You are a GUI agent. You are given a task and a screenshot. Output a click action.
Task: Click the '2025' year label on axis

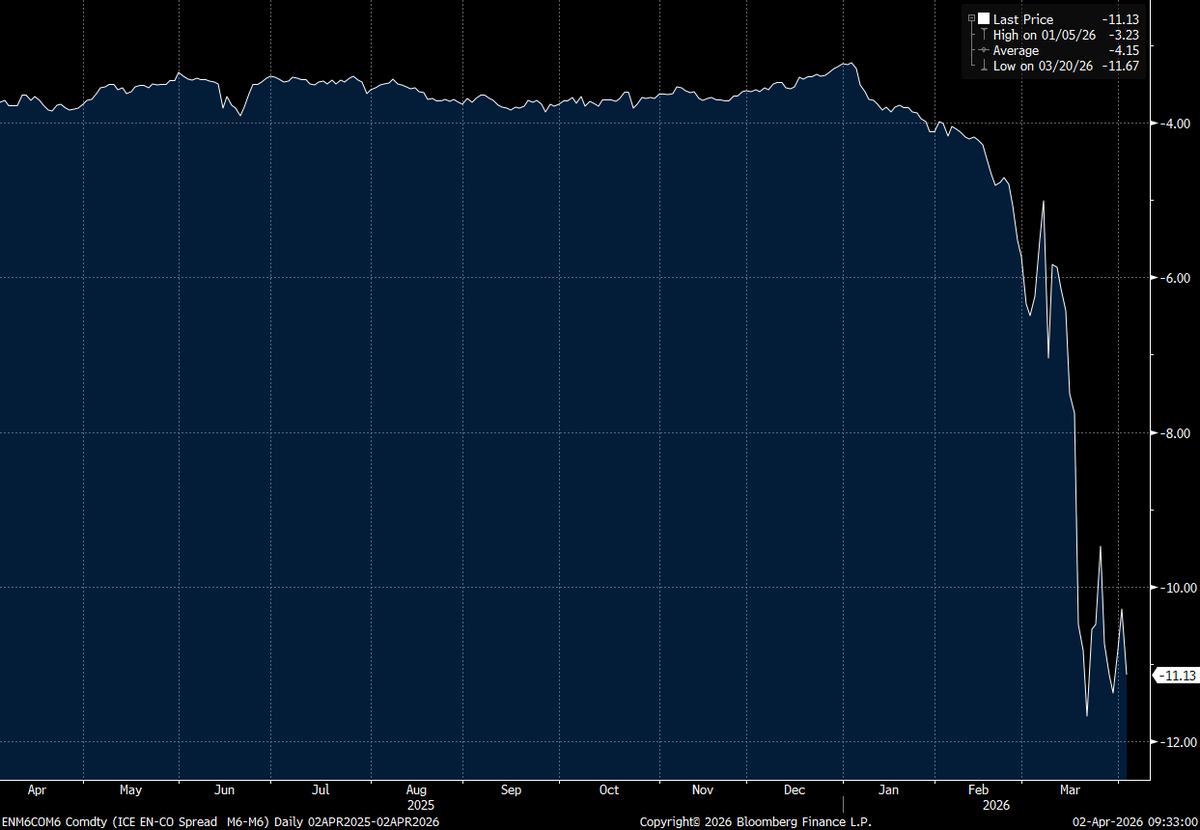coord(420,805)
